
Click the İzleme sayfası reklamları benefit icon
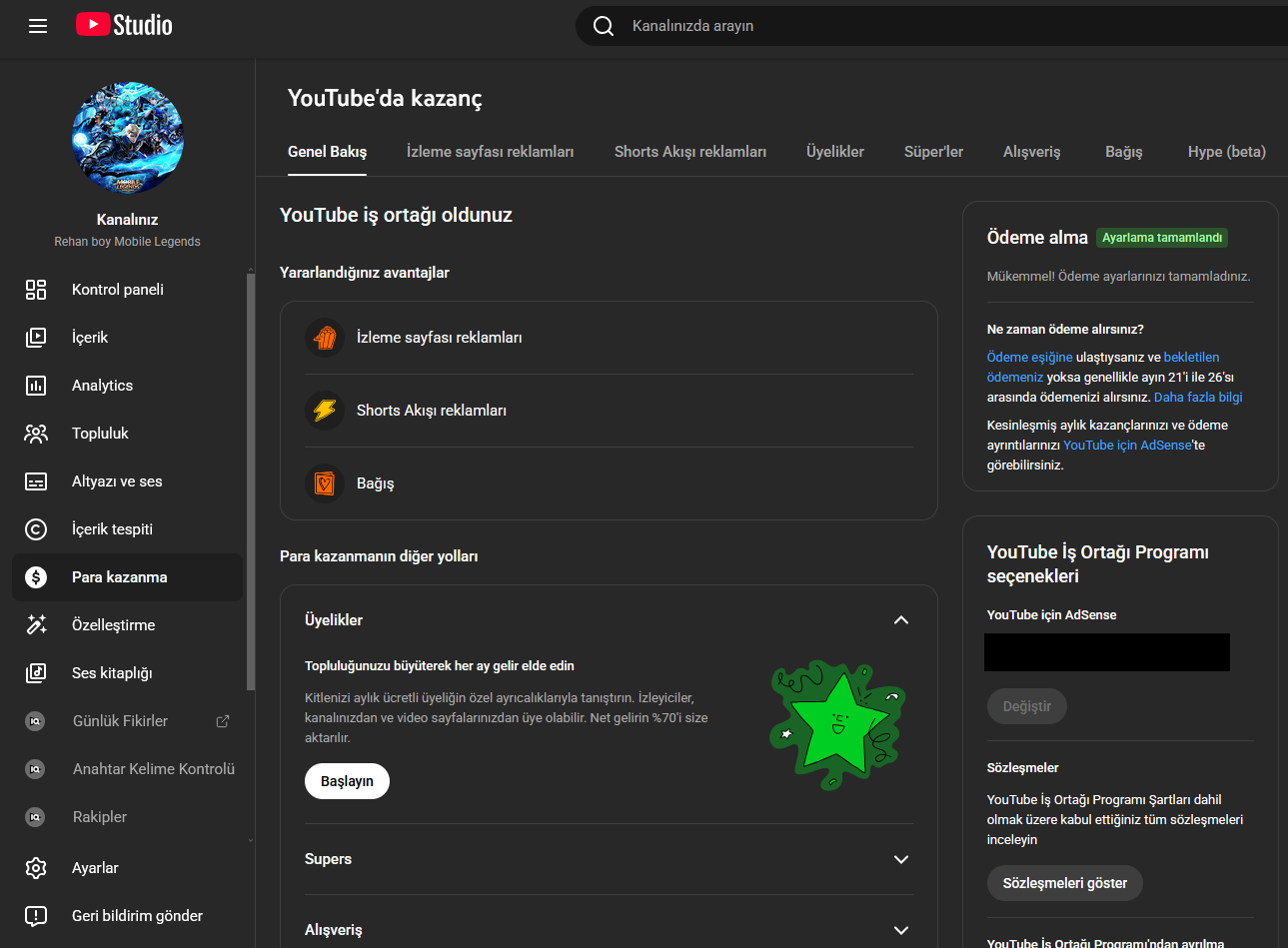pyautogui.click(x=325, y=338)
